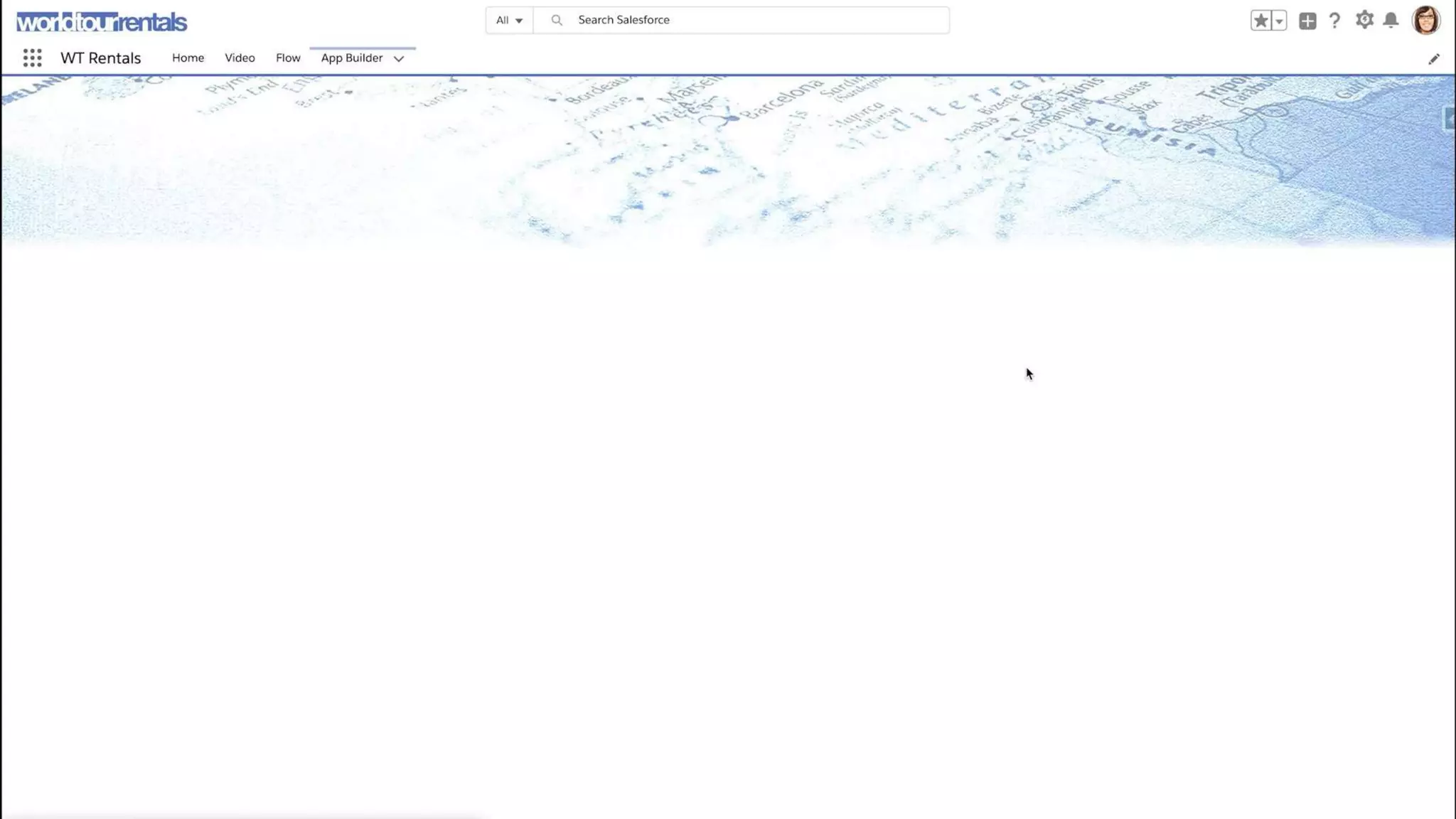The image size is (1456, 819).
Task: Expand the App Builder tab chevron
Action: [399, 59]
